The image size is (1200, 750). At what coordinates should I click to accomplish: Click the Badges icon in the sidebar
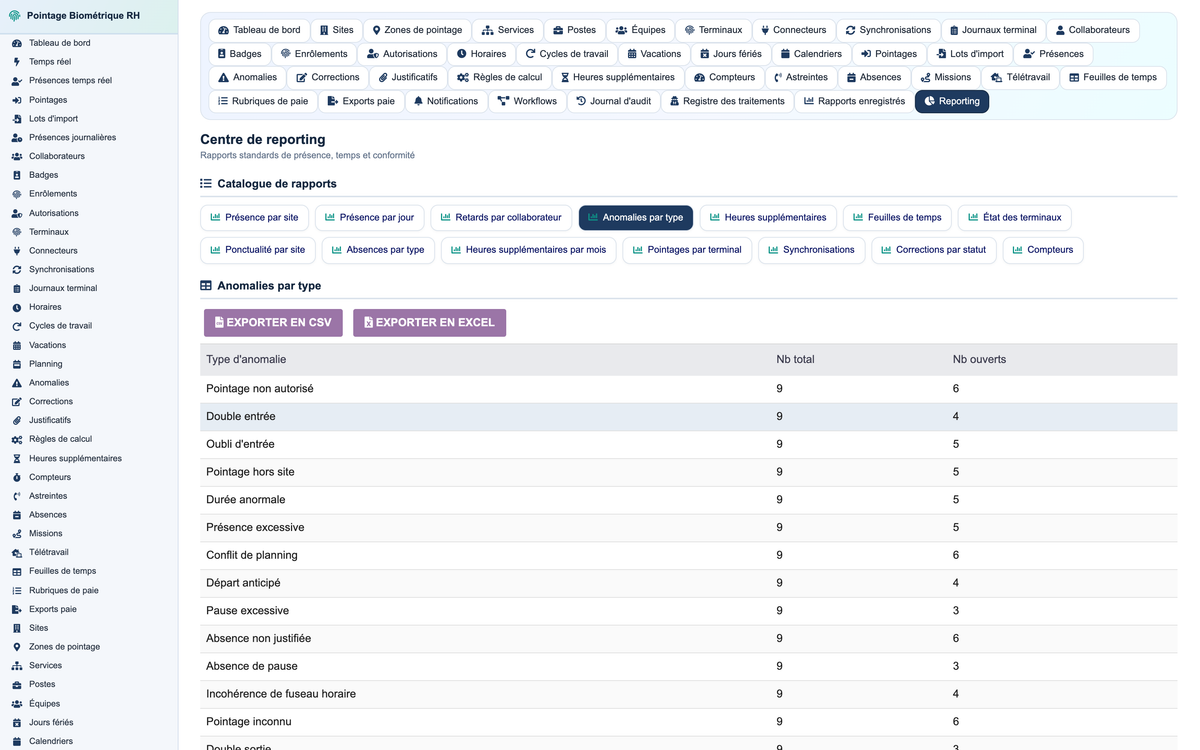17,175
